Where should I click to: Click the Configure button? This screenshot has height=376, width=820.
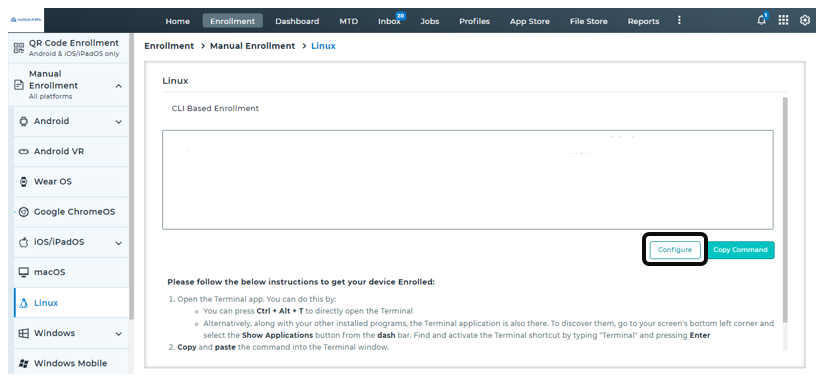[675, 249]
